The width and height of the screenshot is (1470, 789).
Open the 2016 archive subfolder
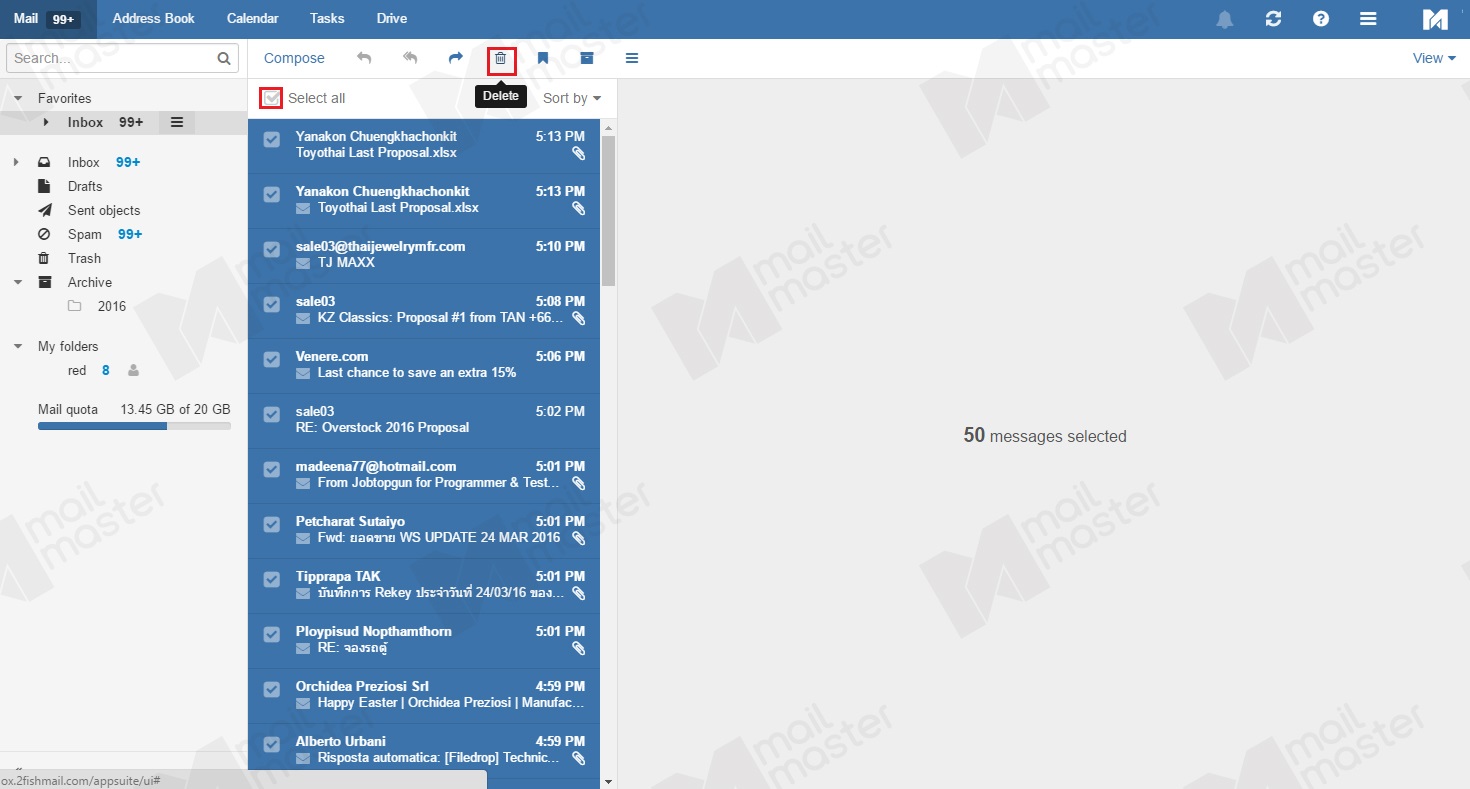(x=112, y=306)
